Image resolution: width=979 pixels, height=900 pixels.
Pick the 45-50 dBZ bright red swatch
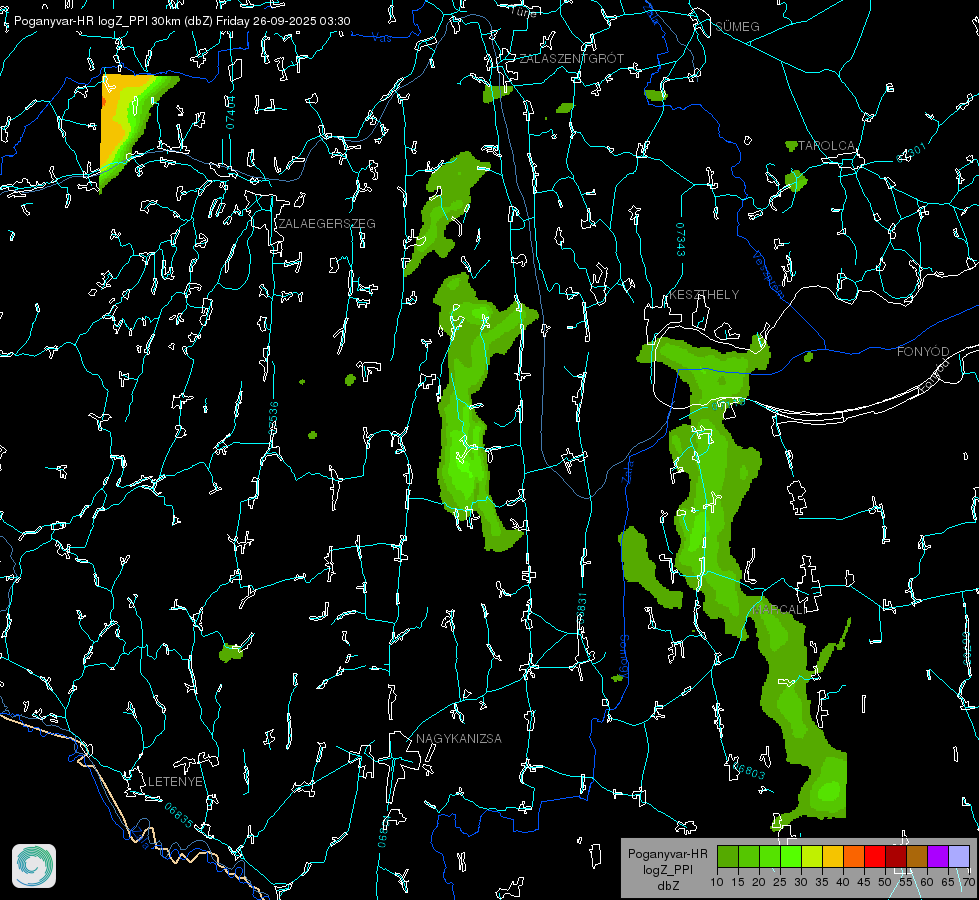(875, 856)
